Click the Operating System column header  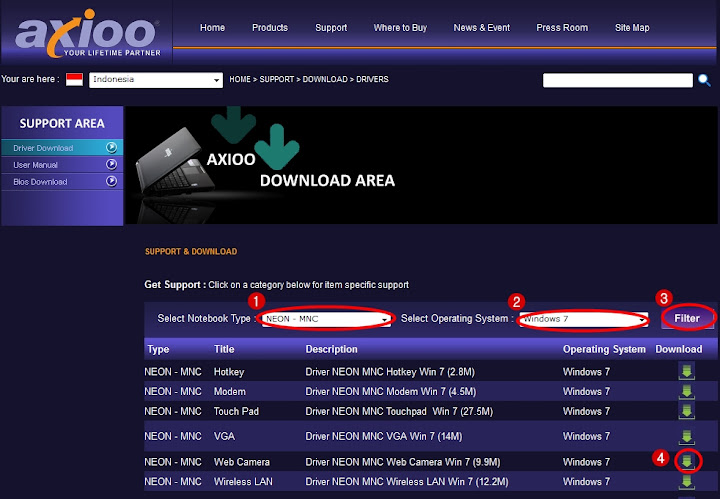(x=604, y=349)
